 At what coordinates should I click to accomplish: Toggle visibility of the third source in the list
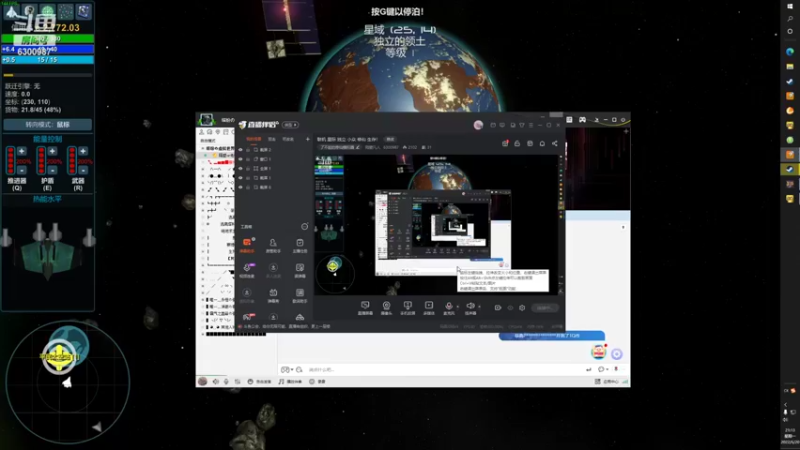coord(241,168)
